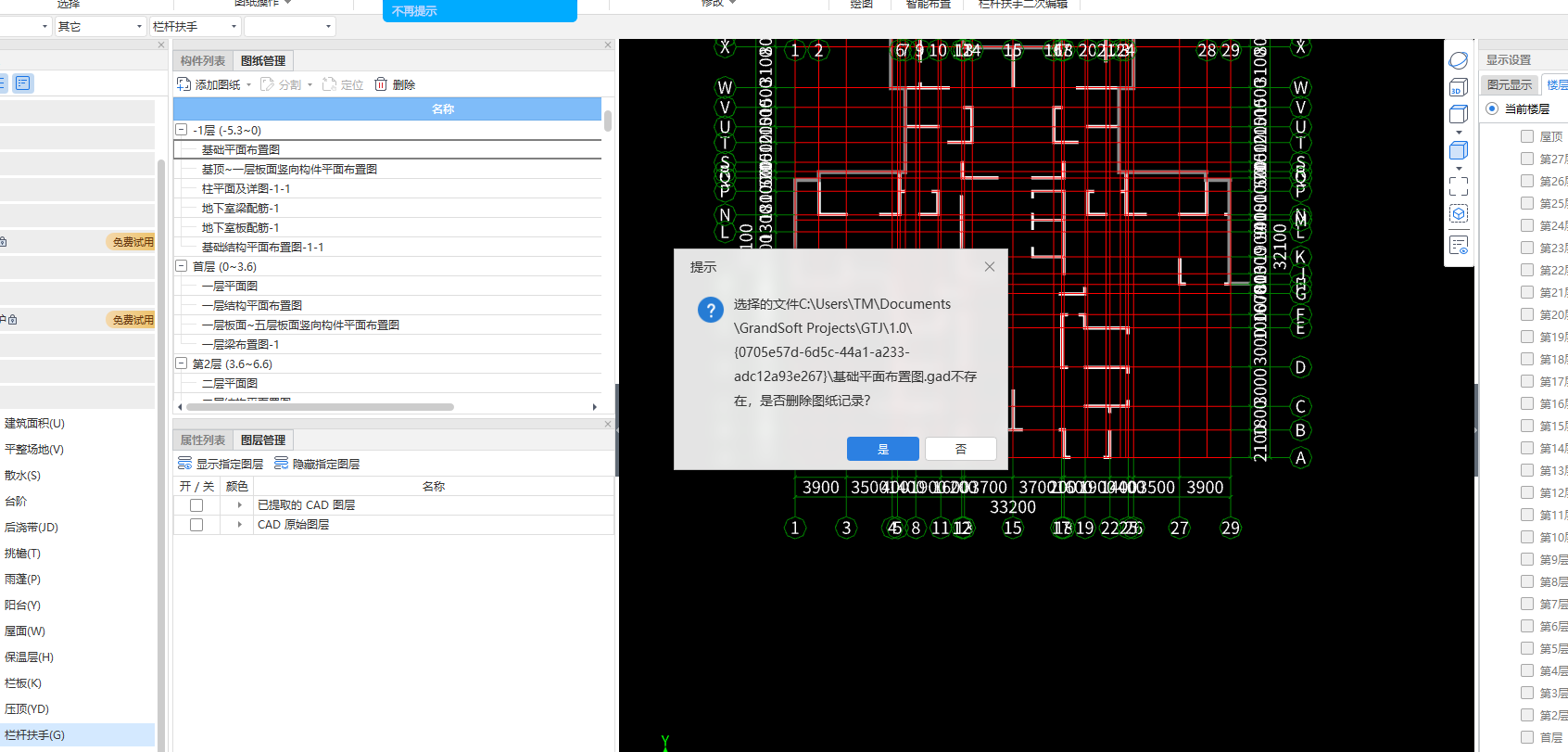
Task: Close the layer management panel X
Action: pos(608,424)
